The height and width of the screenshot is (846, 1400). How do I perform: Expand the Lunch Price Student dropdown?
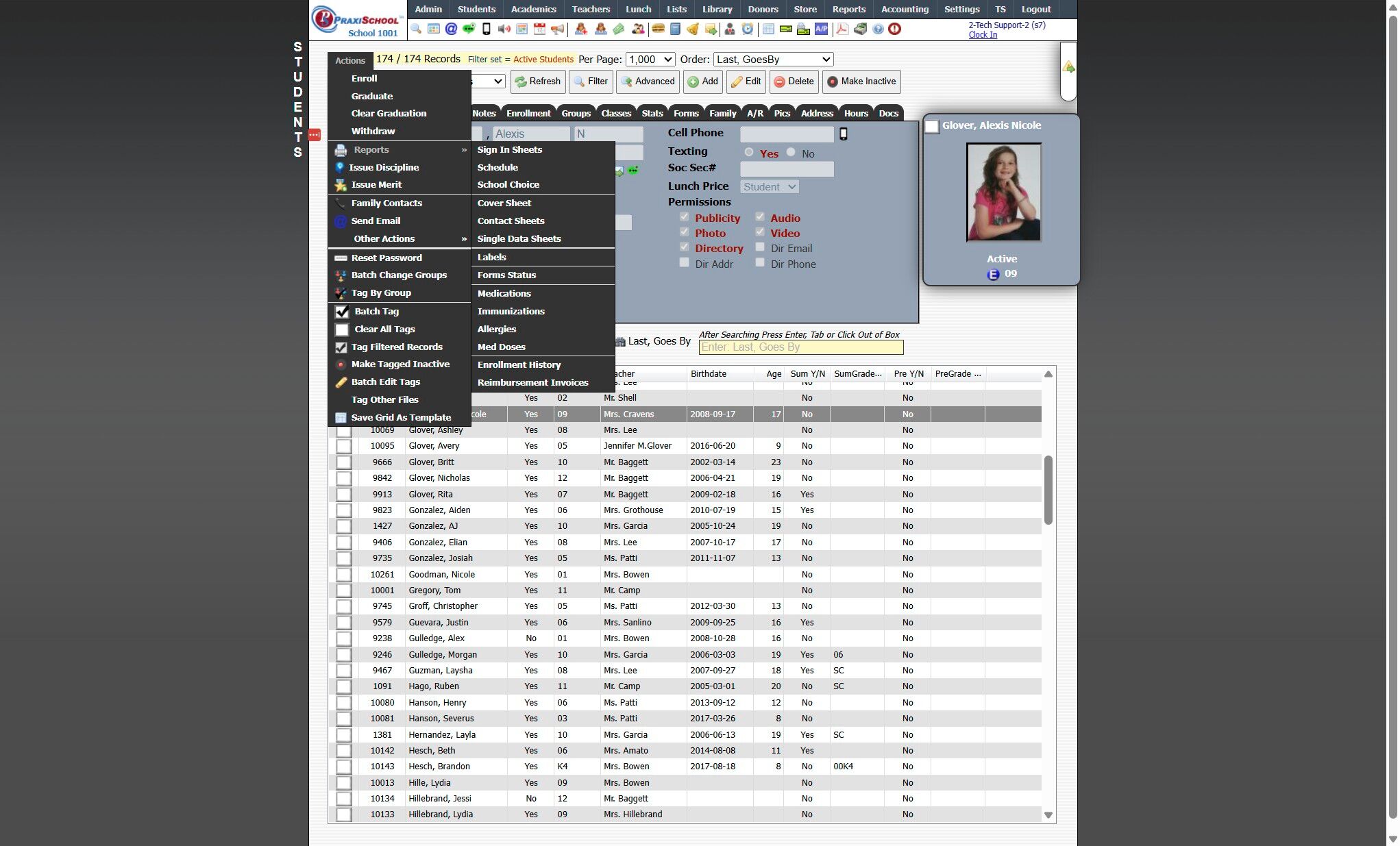[770, 187]
